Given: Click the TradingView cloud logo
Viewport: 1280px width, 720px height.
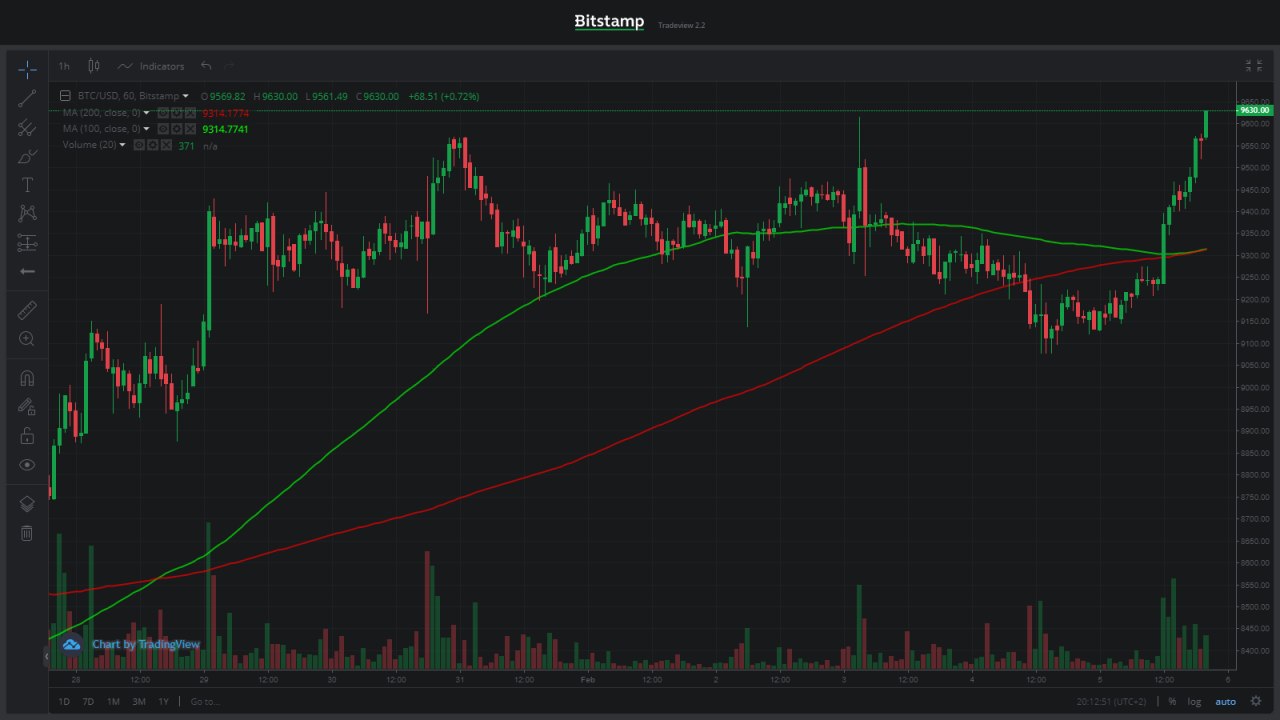Looking at the screenshot, I should 71,645.
